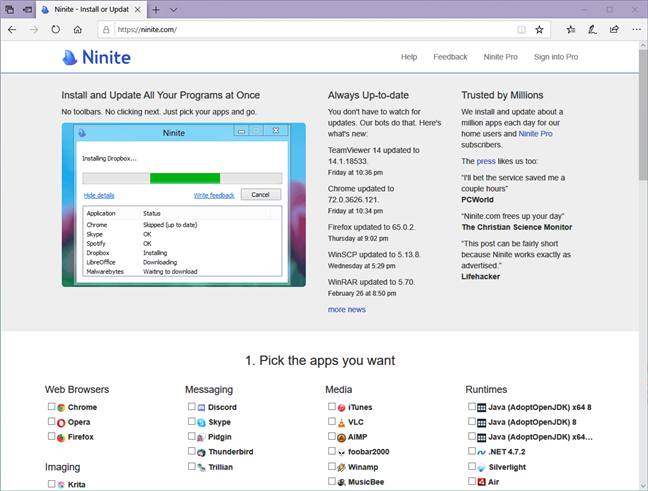Click the Java (AdoptOpenJDK) 8 label
The height and width of the screenshot is (491, 648).
click(532, 422)
